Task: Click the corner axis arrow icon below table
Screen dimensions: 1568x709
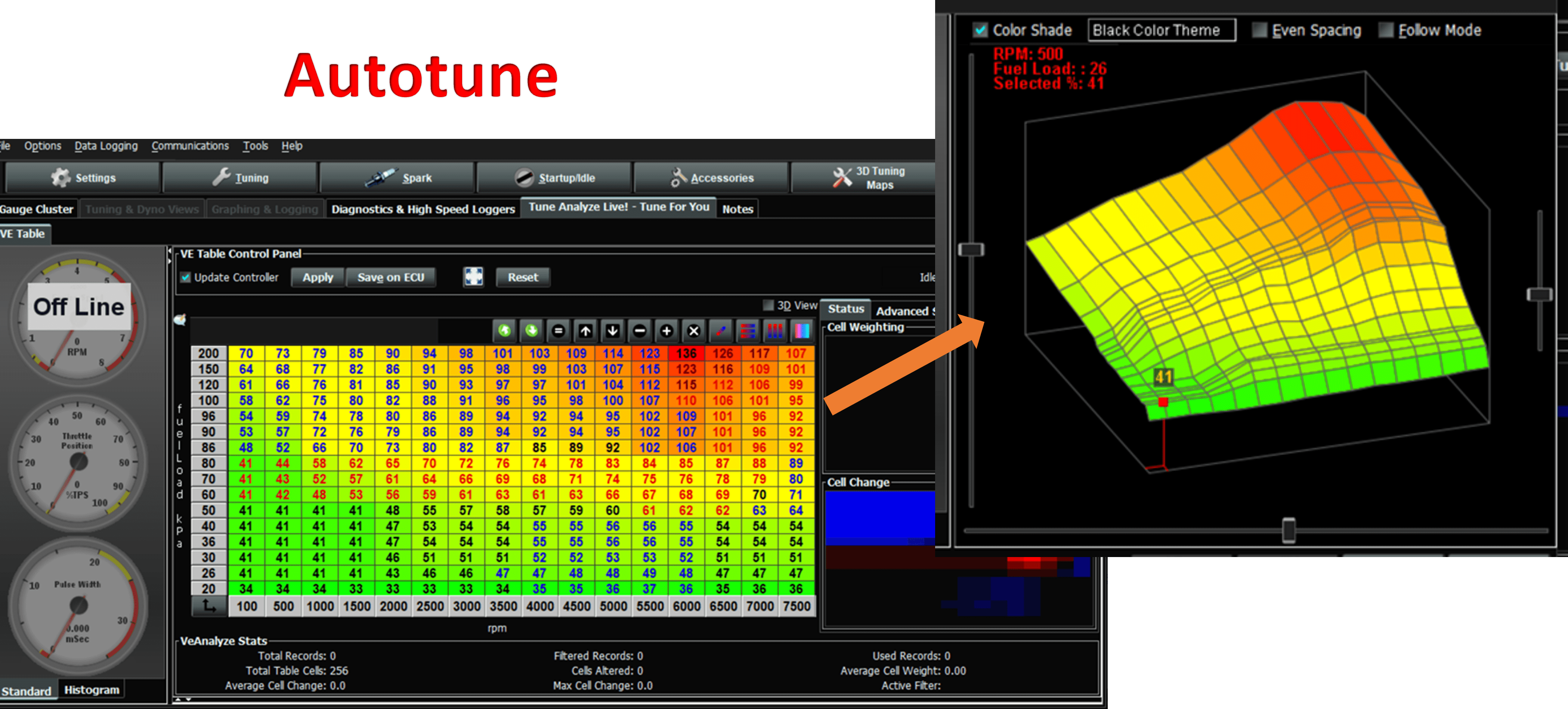Action: tap(209, 606)
